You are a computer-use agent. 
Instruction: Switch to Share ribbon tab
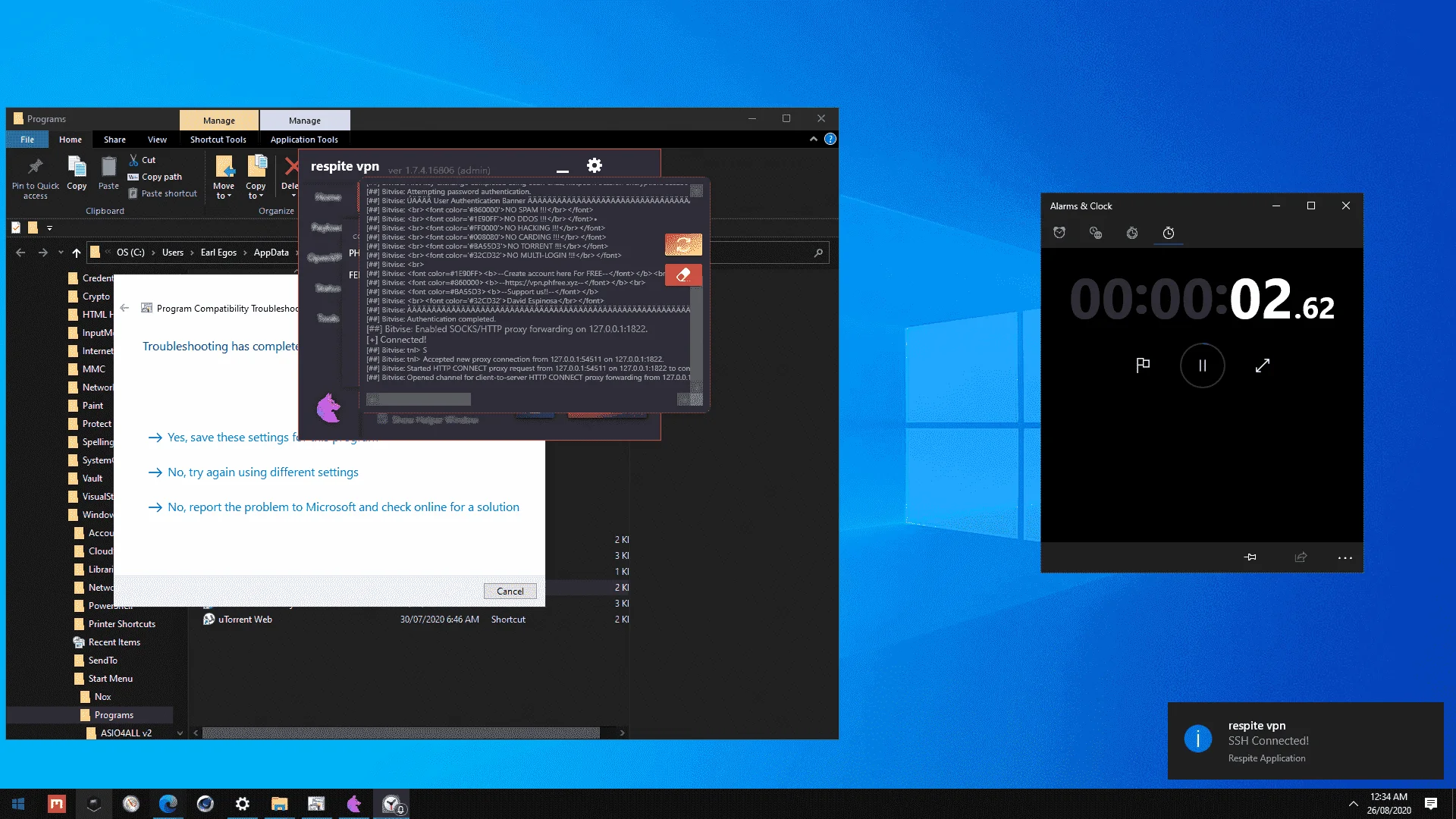coord(115,140)
